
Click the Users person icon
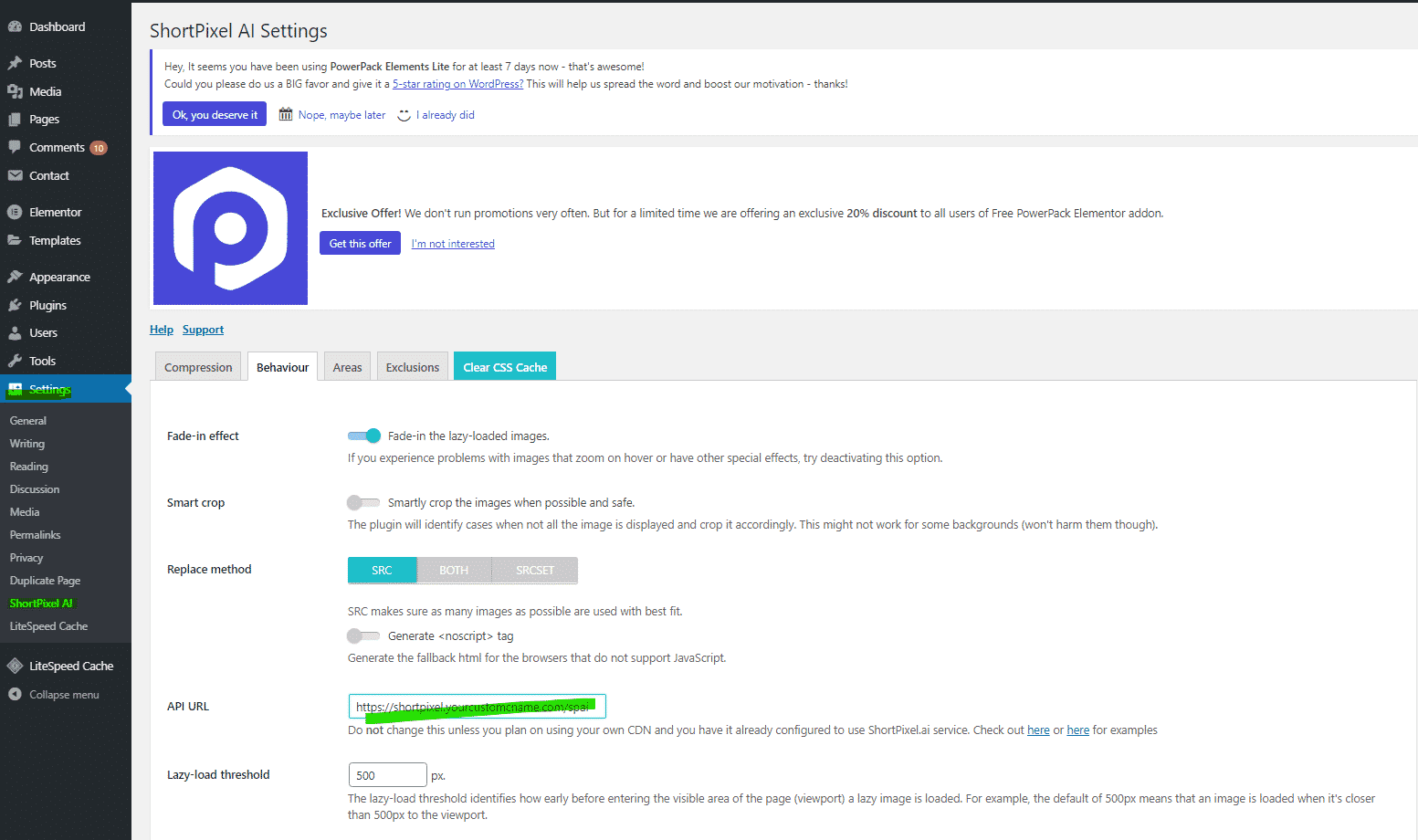(x=15, y=332)
